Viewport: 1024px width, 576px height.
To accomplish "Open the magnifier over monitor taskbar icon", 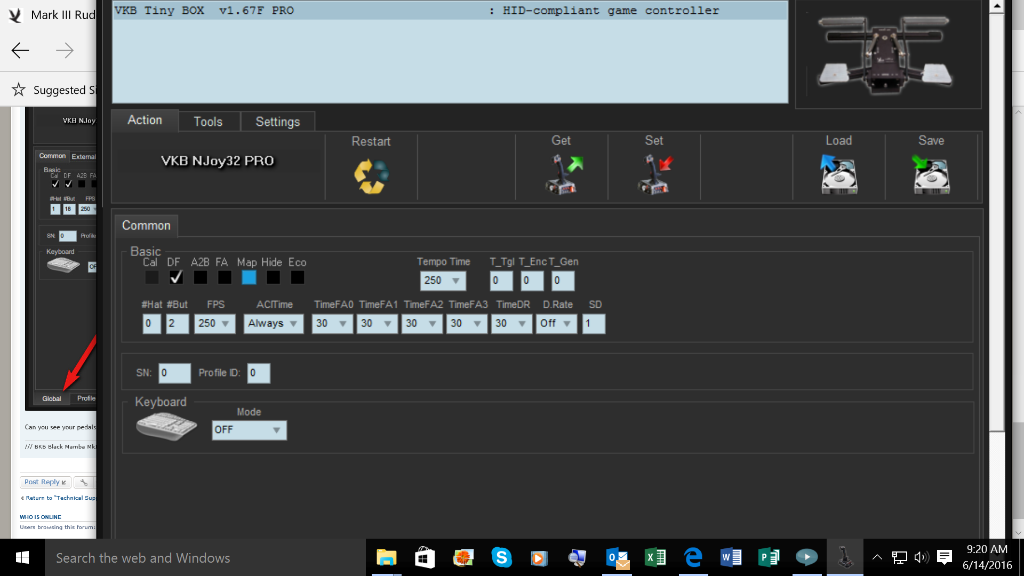I will (x=577, y=558).
